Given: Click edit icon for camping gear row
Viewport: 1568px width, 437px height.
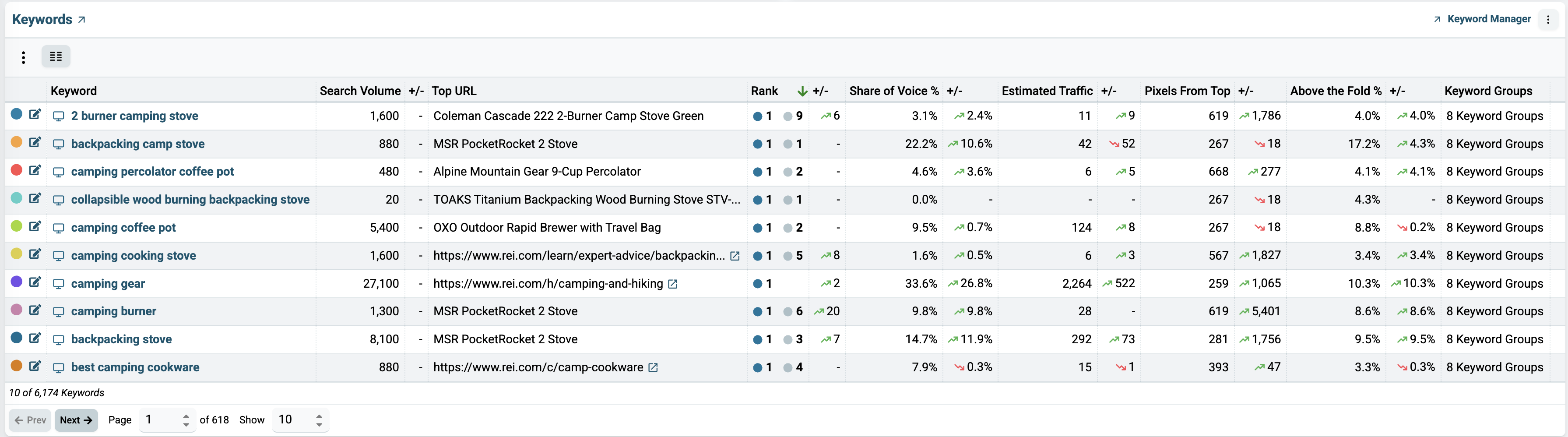Looking at the screenshot, I should 35,282.
